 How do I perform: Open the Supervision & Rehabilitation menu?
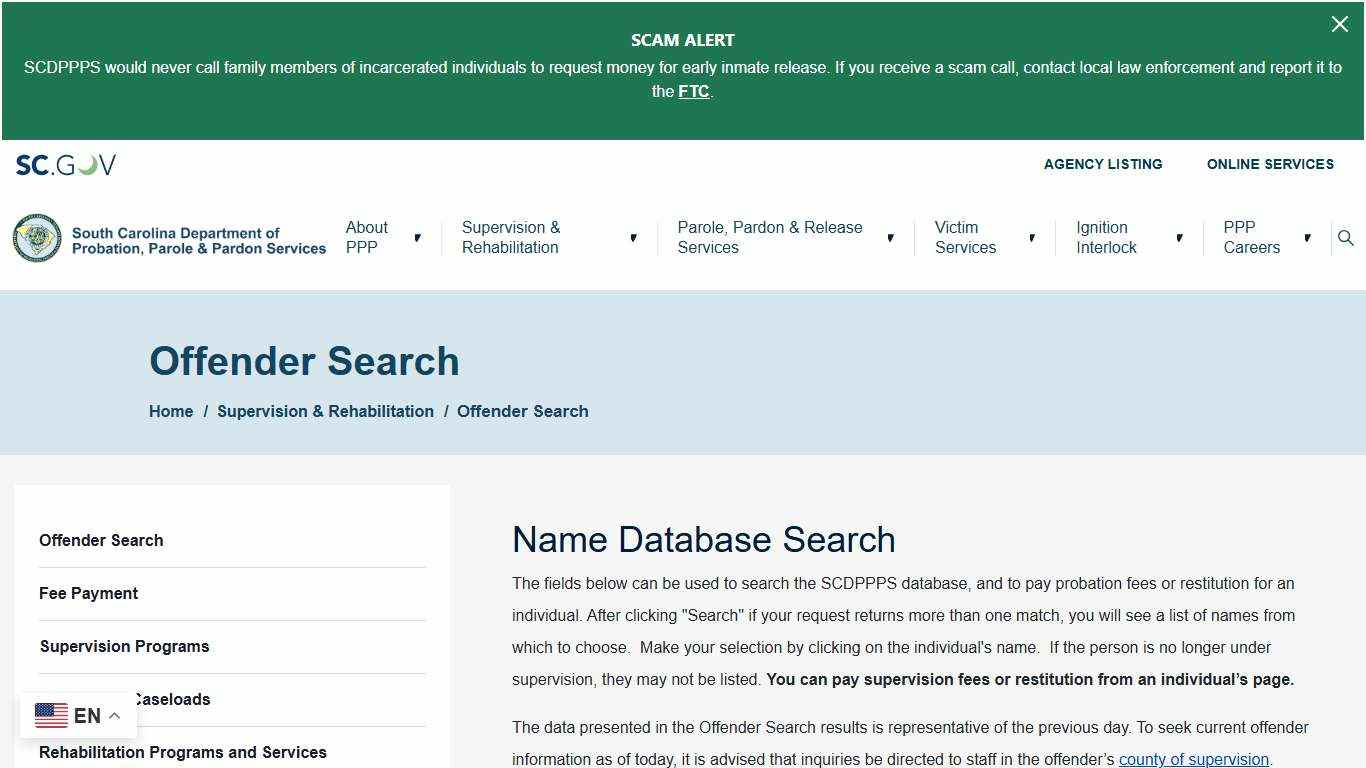click(x=510, y=238)
